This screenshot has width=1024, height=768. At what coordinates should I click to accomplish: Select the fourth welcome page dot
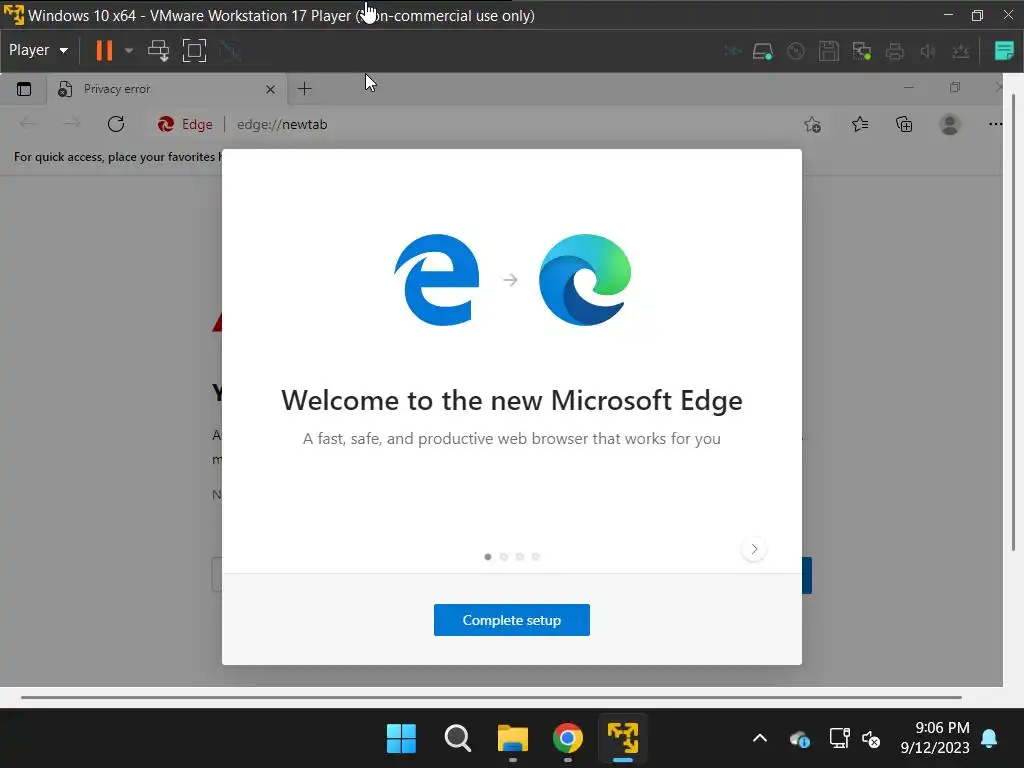coord(536,557)
